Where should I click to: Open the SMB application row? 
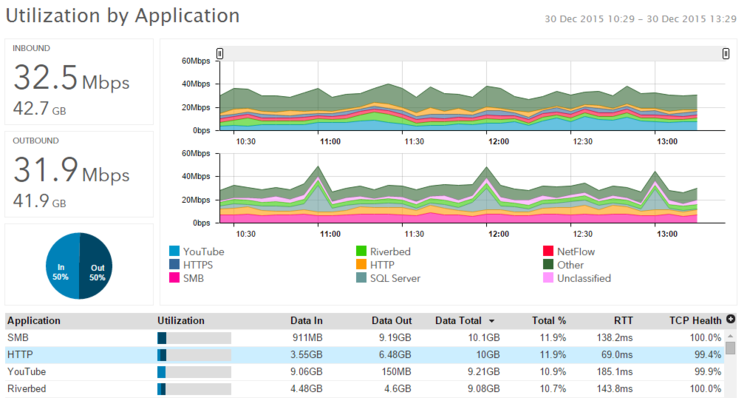pyautogui.click(x=364, y=338)
